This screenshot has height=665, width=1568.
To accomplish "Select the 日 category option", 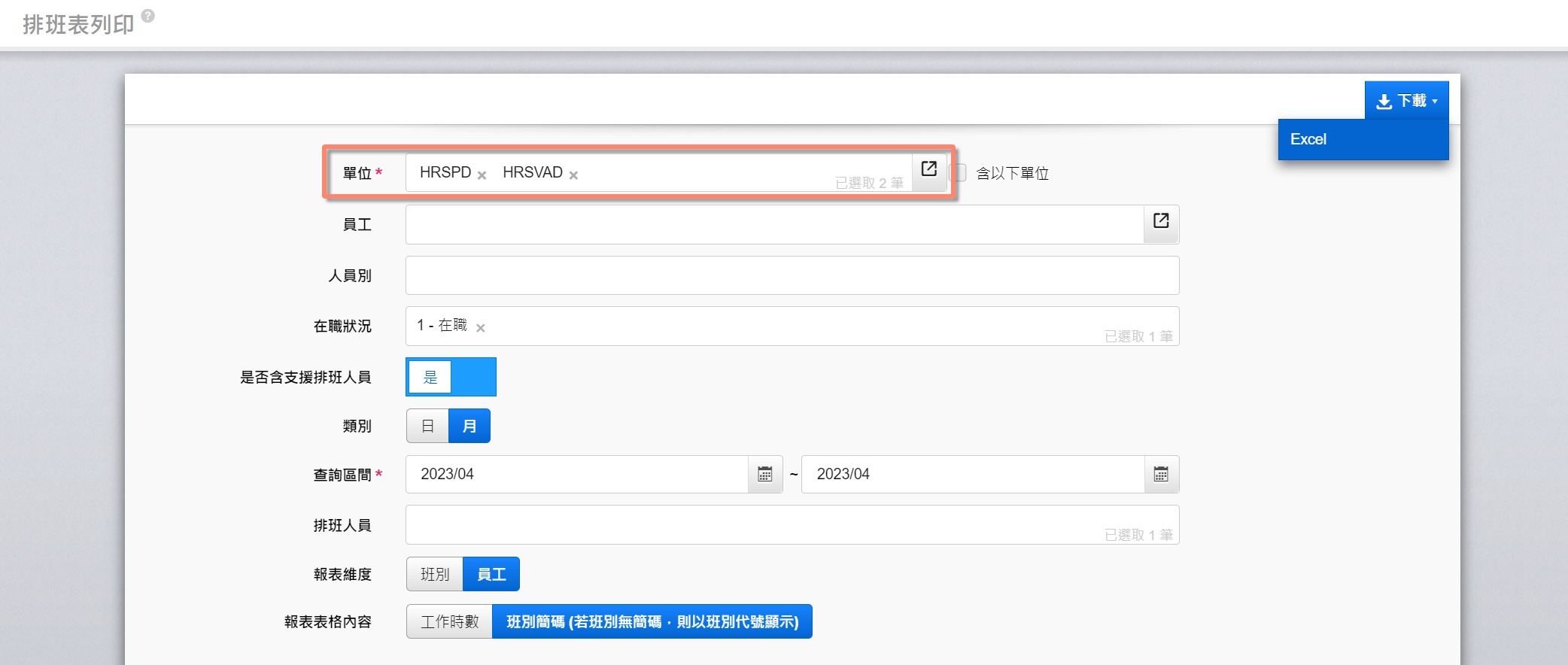I will [x=427, y=427].
